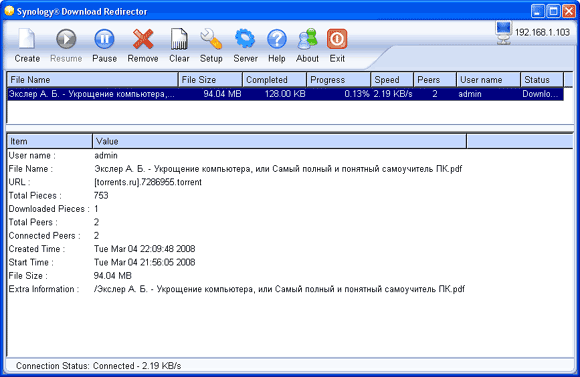Open Setup wrench tool
The height and width of the screenshot is (377, 580).
(211, 39)
